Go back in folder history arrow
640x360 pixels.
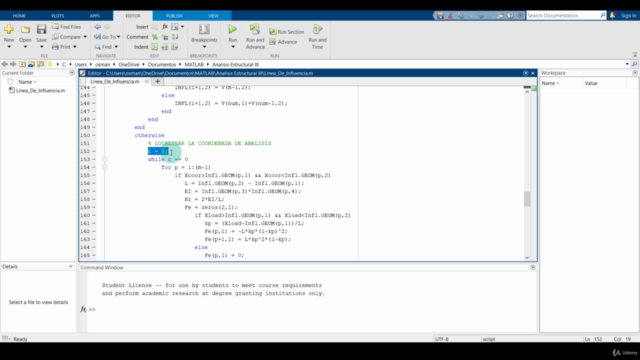(x=4, y=64)
